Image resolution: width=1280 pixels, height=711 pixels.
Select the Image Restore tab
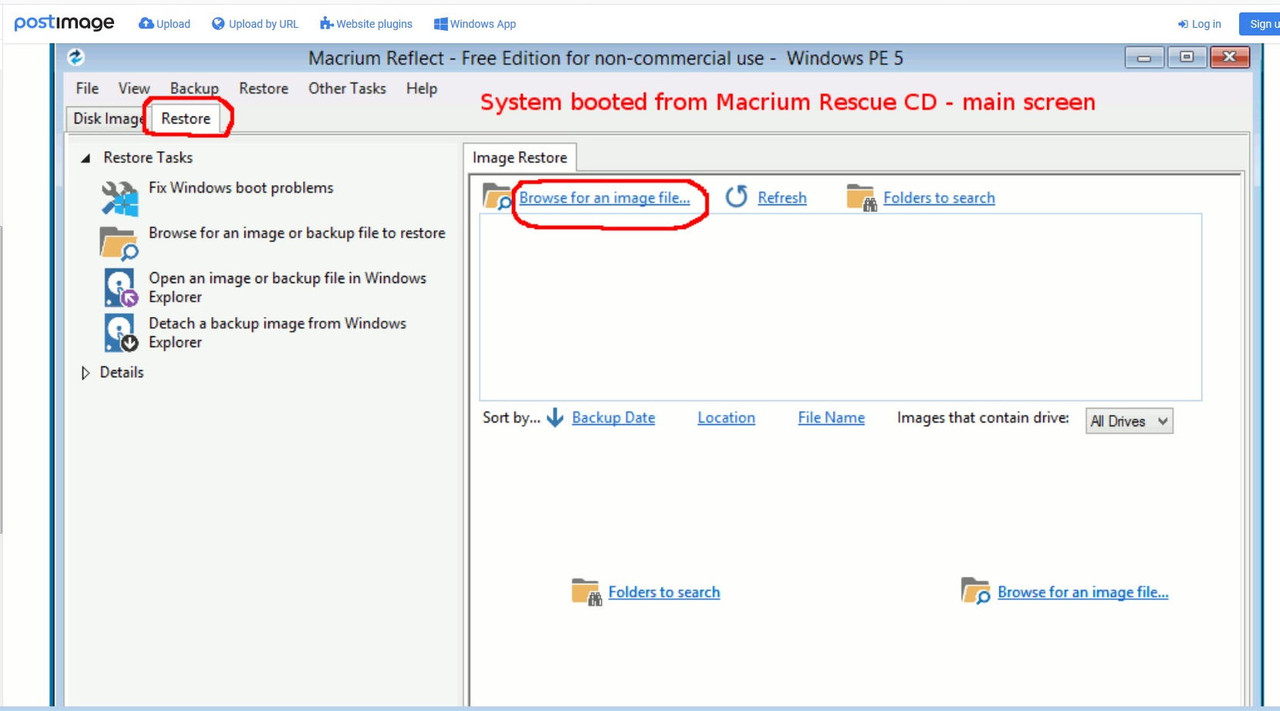520,157
